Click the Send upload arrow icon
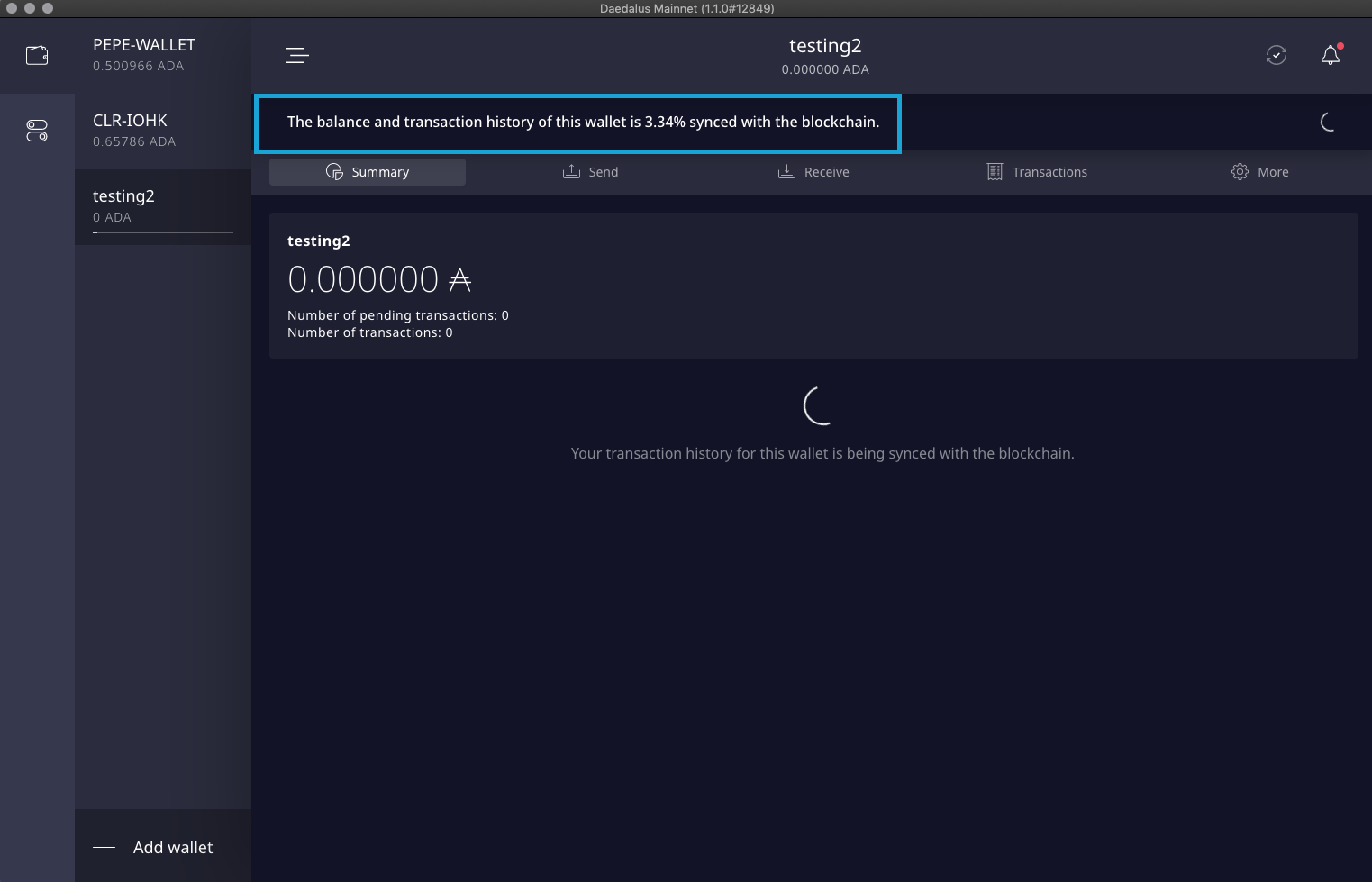Viewport: 1372px width, 882px height. click(571, 172)
